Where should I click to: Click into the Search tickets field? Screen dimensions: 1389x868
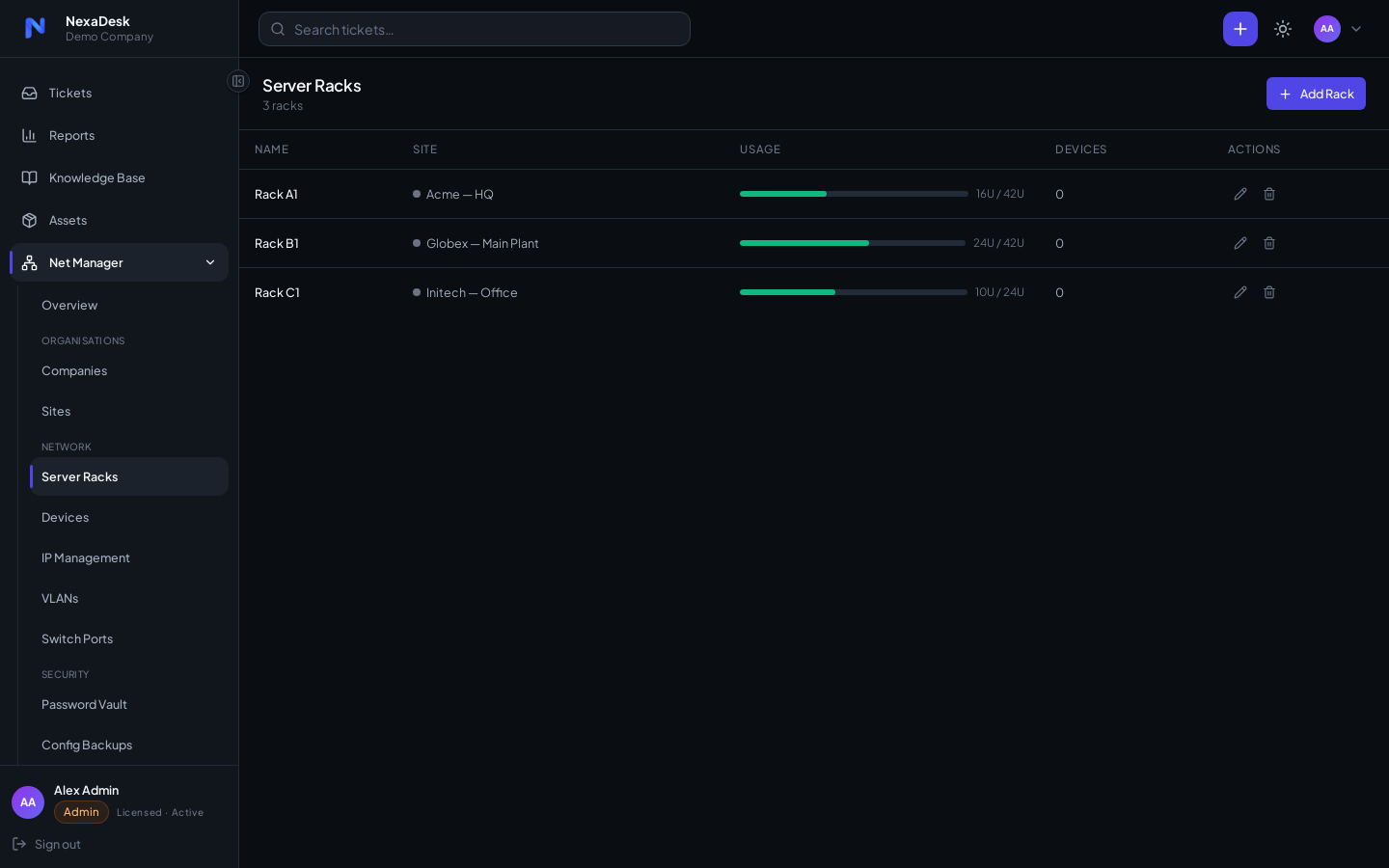475,29
